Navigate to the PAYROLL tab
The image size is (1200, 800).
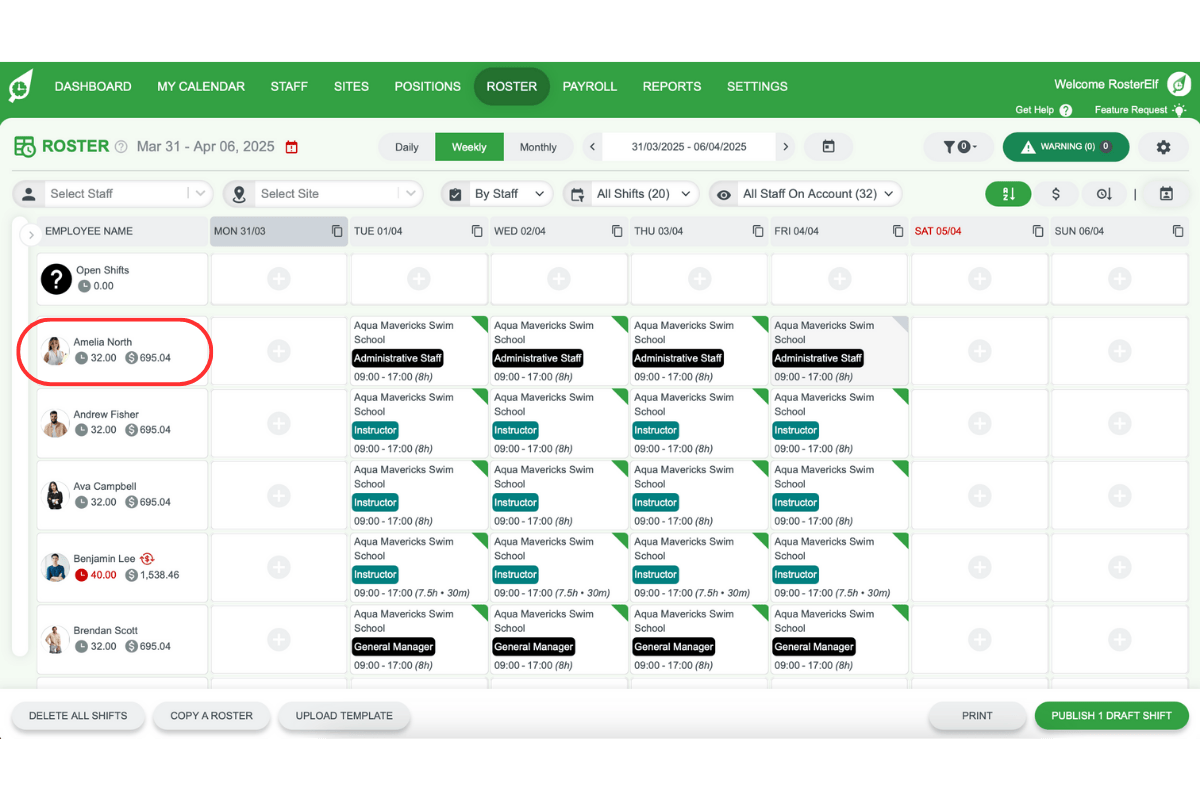(590, 86)
